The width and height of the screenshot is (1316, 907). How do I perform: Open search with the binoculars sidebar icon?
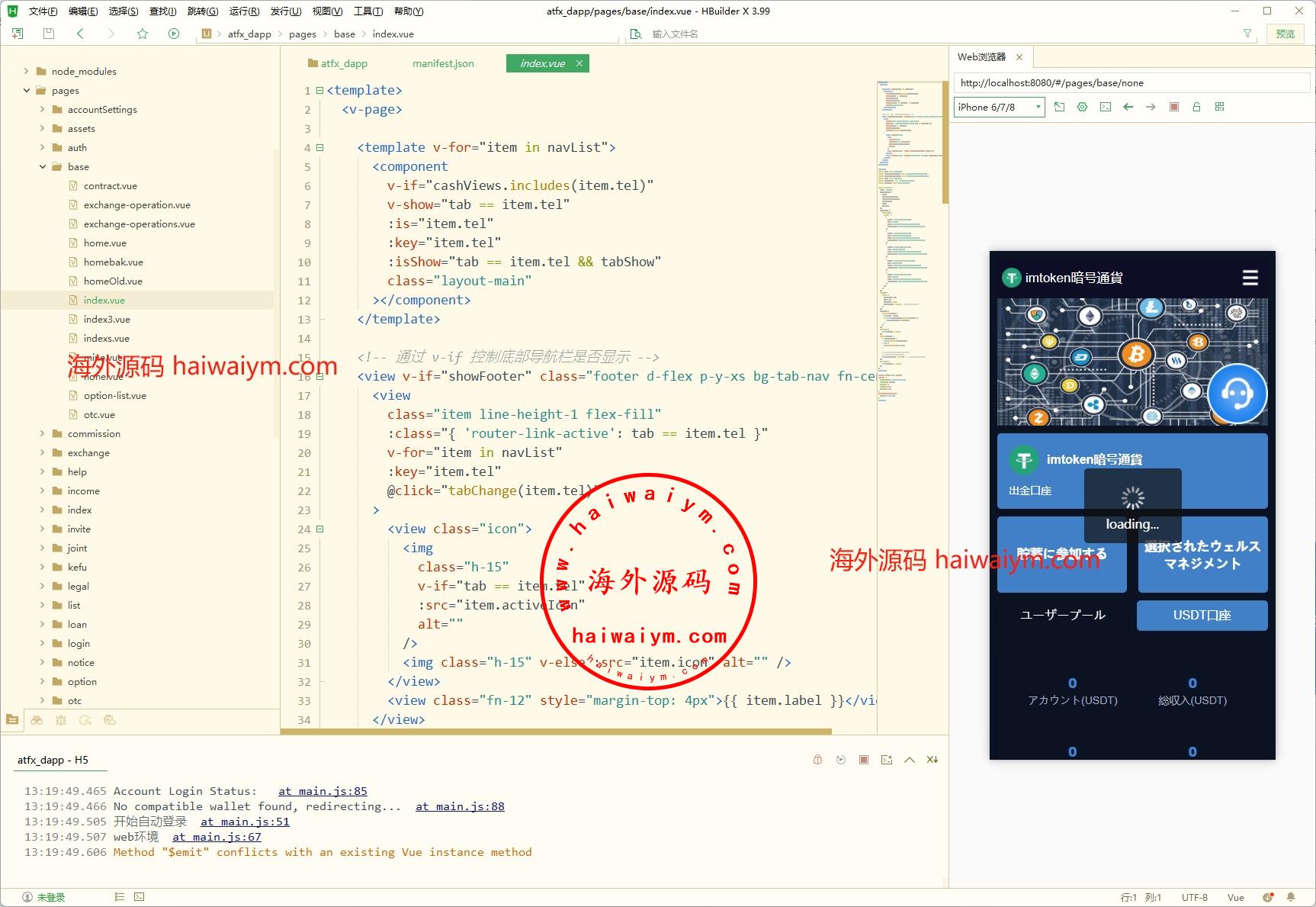[x=37, y=720]
